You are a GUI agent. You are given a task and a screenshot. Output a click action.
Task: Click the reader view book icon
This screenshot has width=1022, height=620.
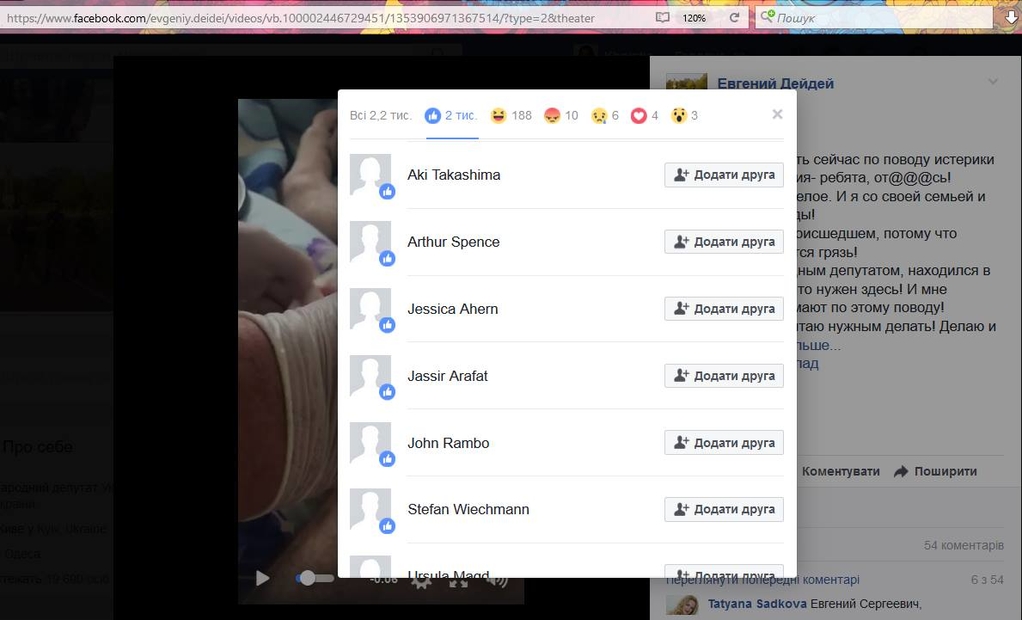662,18
